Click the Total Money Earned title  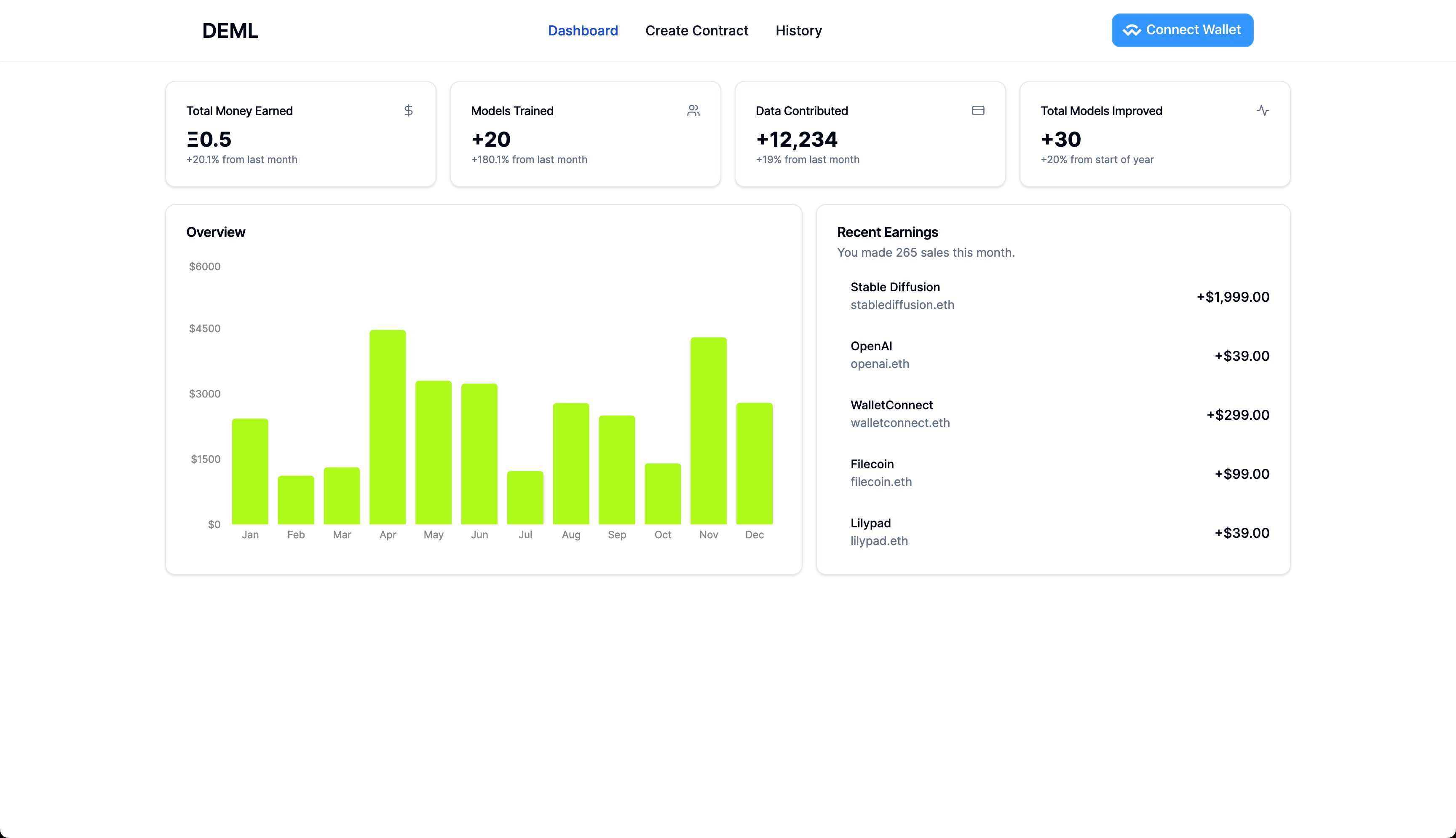(x=239, y=110)
